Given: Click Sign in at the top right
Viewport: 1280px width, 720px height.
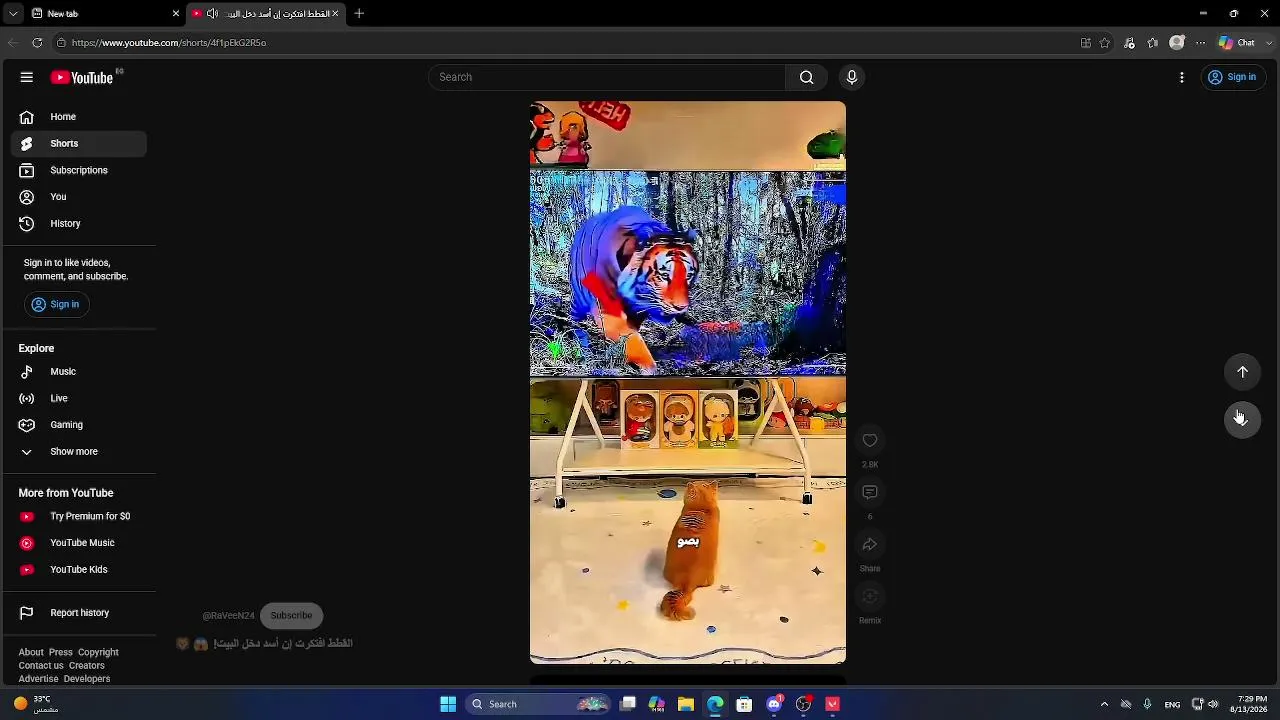Looking at the screenshot, I should point(1232,77).
